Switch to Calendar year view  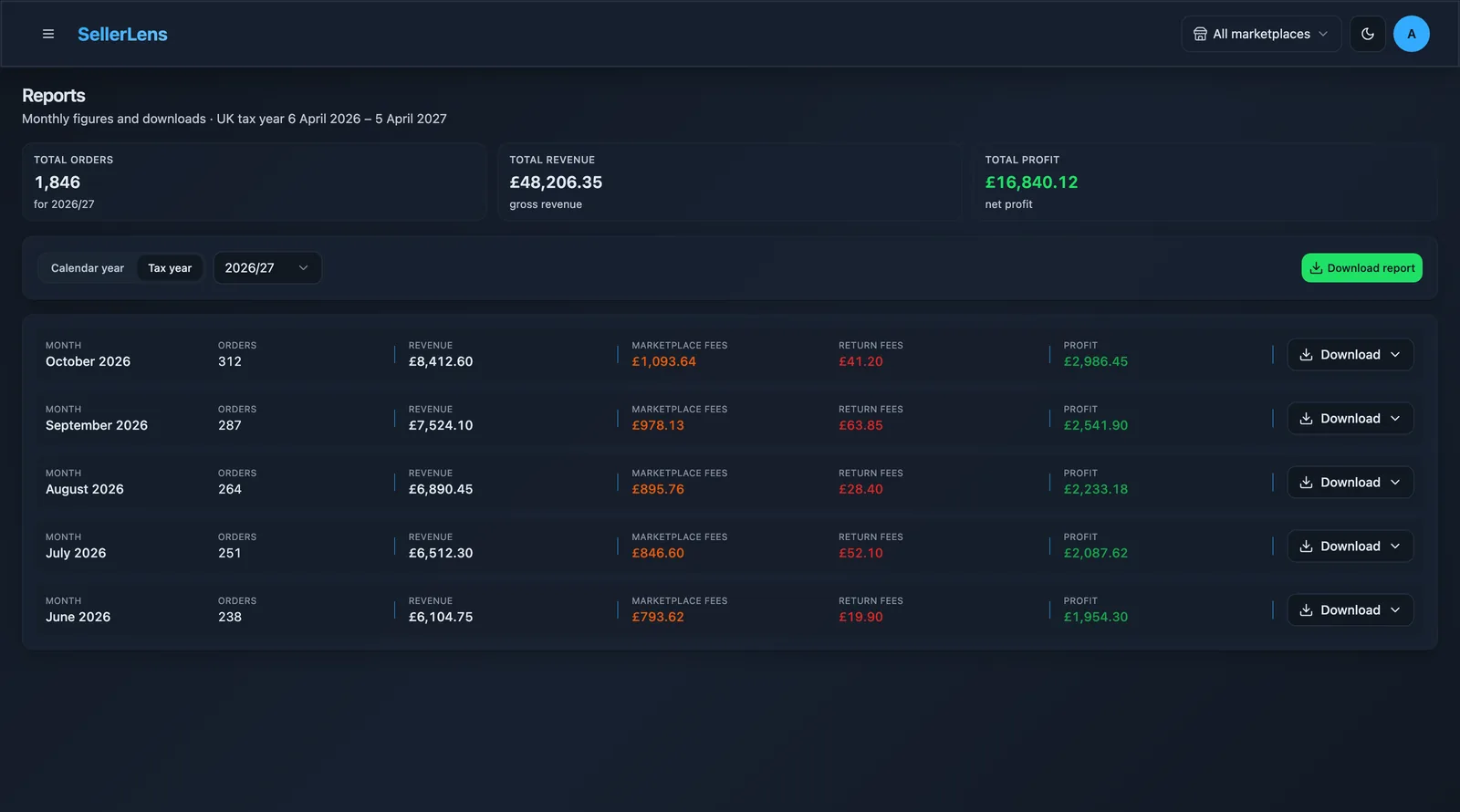pyautogui.click(x=88, y=268)
